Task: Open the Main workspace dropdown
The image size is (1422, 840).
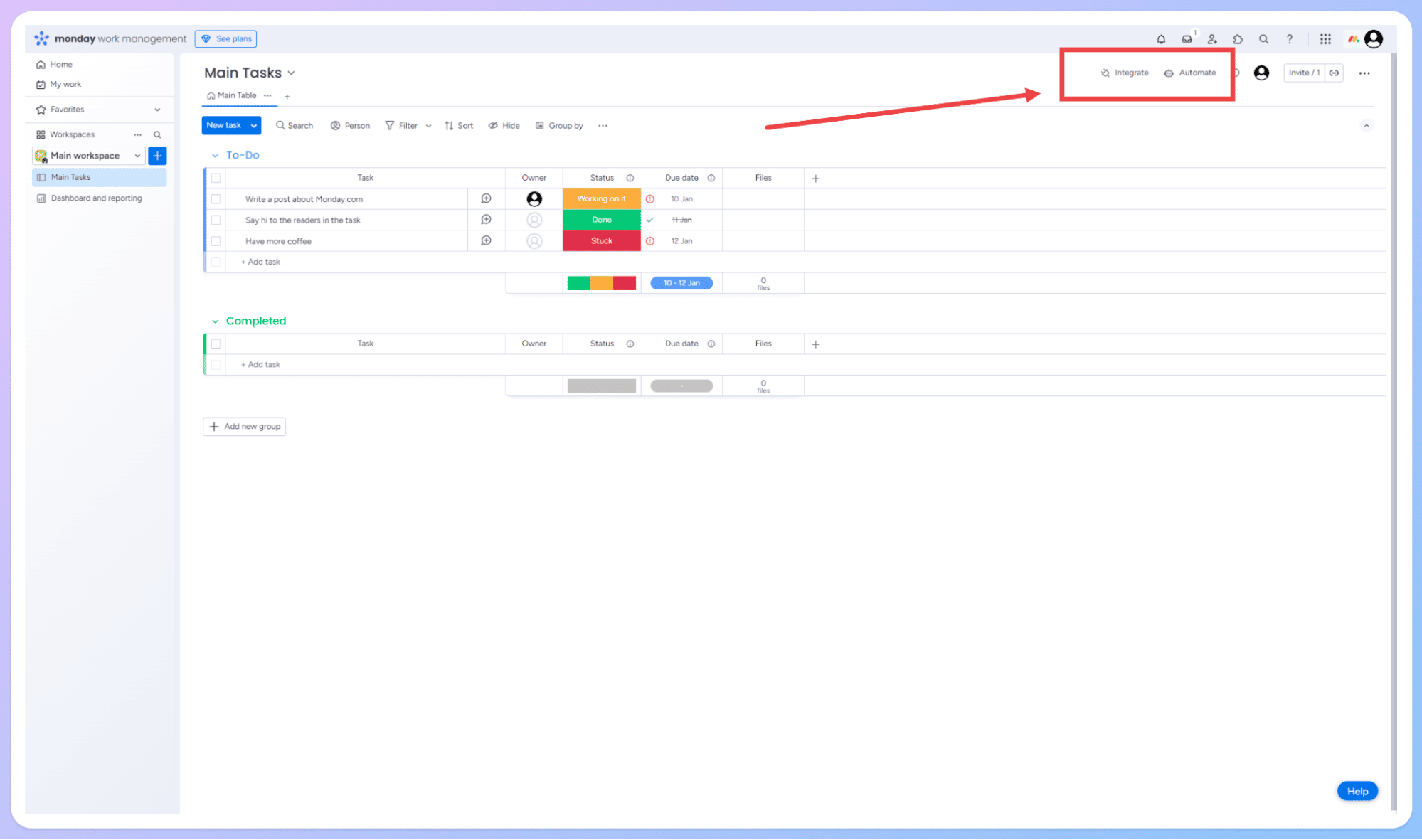Action: [x=88, y=156]
